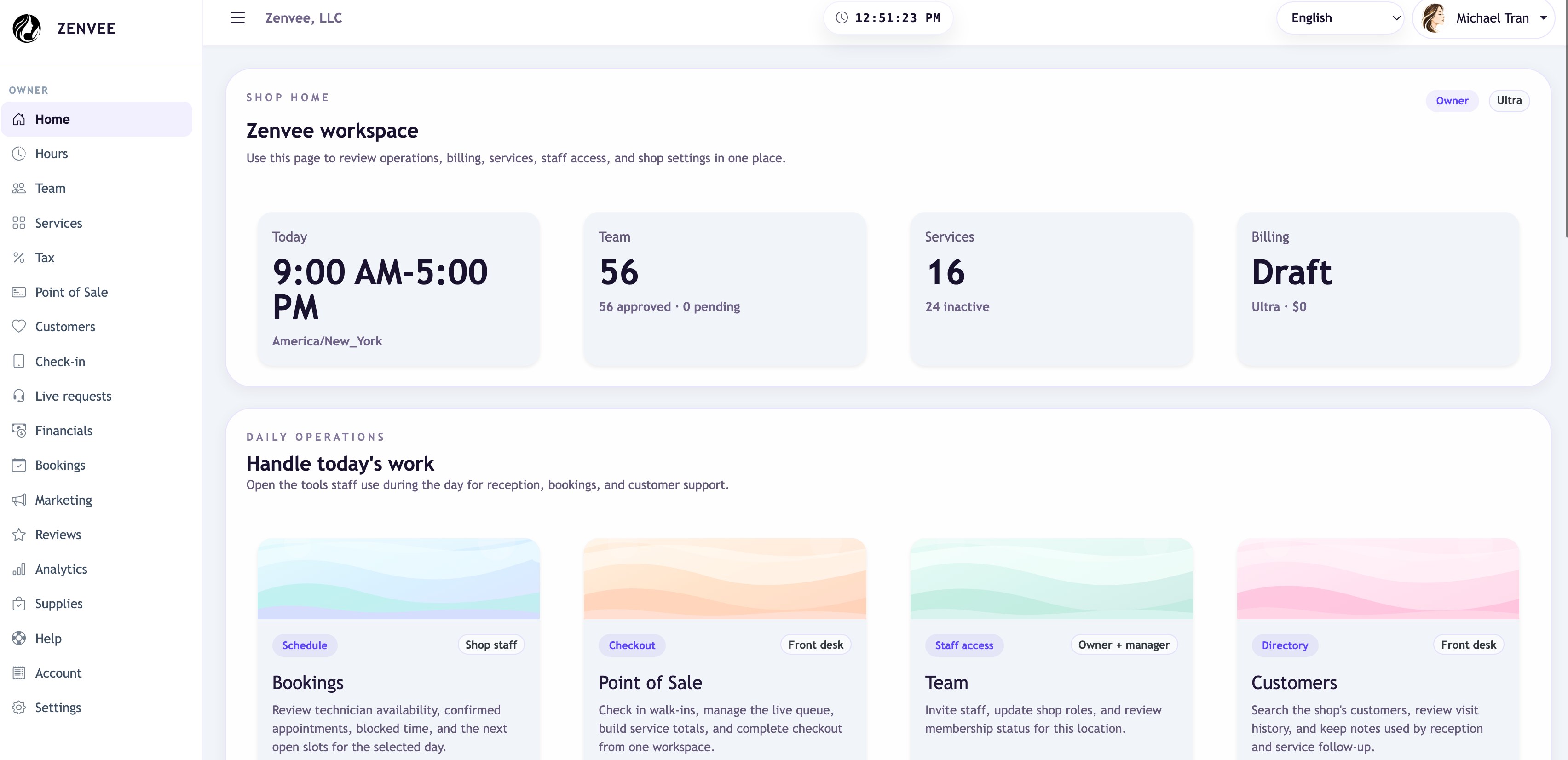The width and height of the screenshot is (1568, 760).
Task: Open Analytics in the sidebar
Action: pyautogui.click(x=97, y=569)
